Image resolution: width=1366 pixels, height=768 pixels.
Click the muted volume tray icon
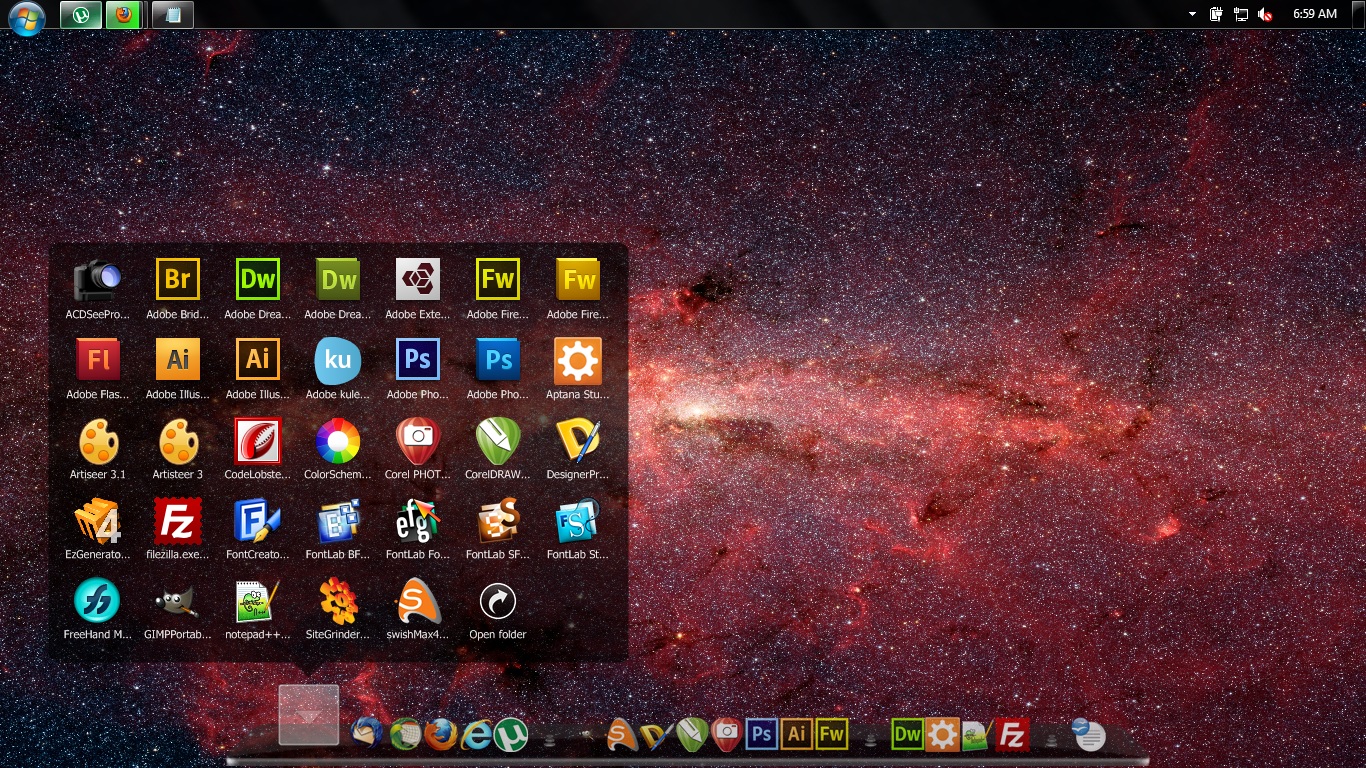point(1265,14)
